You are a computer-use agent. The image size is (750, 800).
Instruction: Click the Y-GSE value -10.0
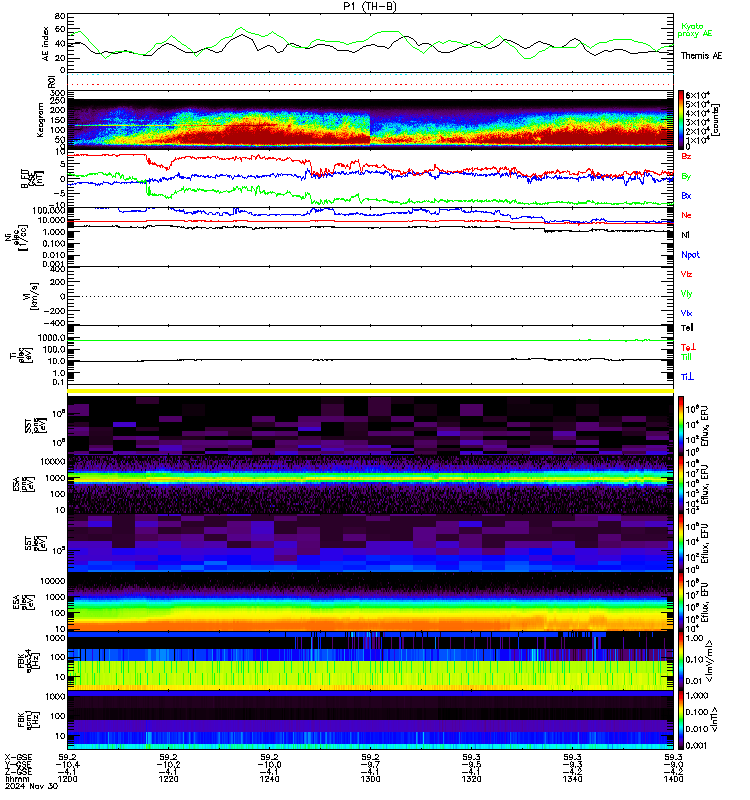click(269, 764)
